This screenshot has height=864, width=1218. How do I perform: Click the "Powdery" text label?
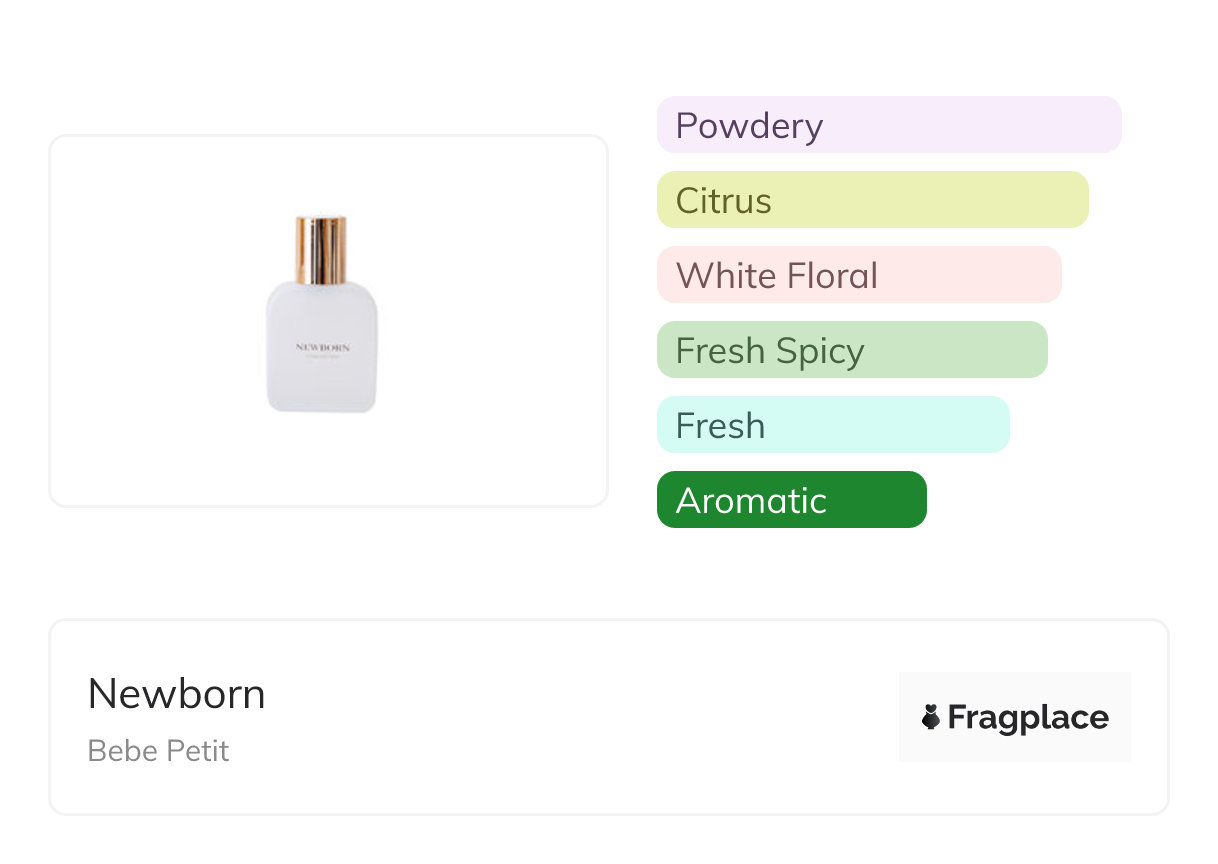749,126
